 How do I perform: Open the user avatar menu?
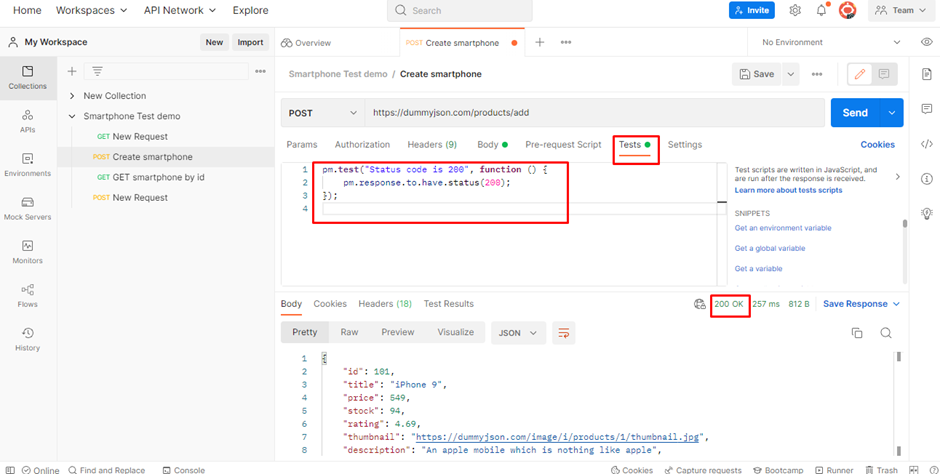847,10
